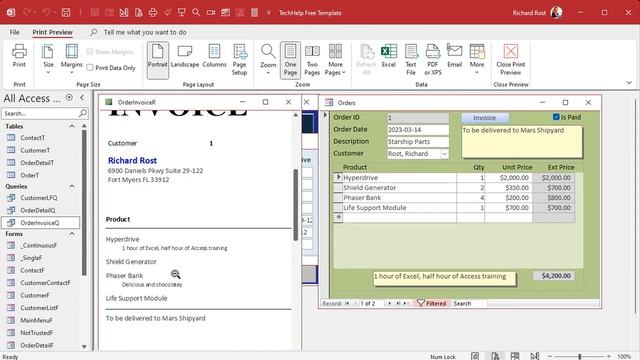This screenshot has width=640, height=360.
Task: Click the zoom in plus button
Action: click(608, 356)
